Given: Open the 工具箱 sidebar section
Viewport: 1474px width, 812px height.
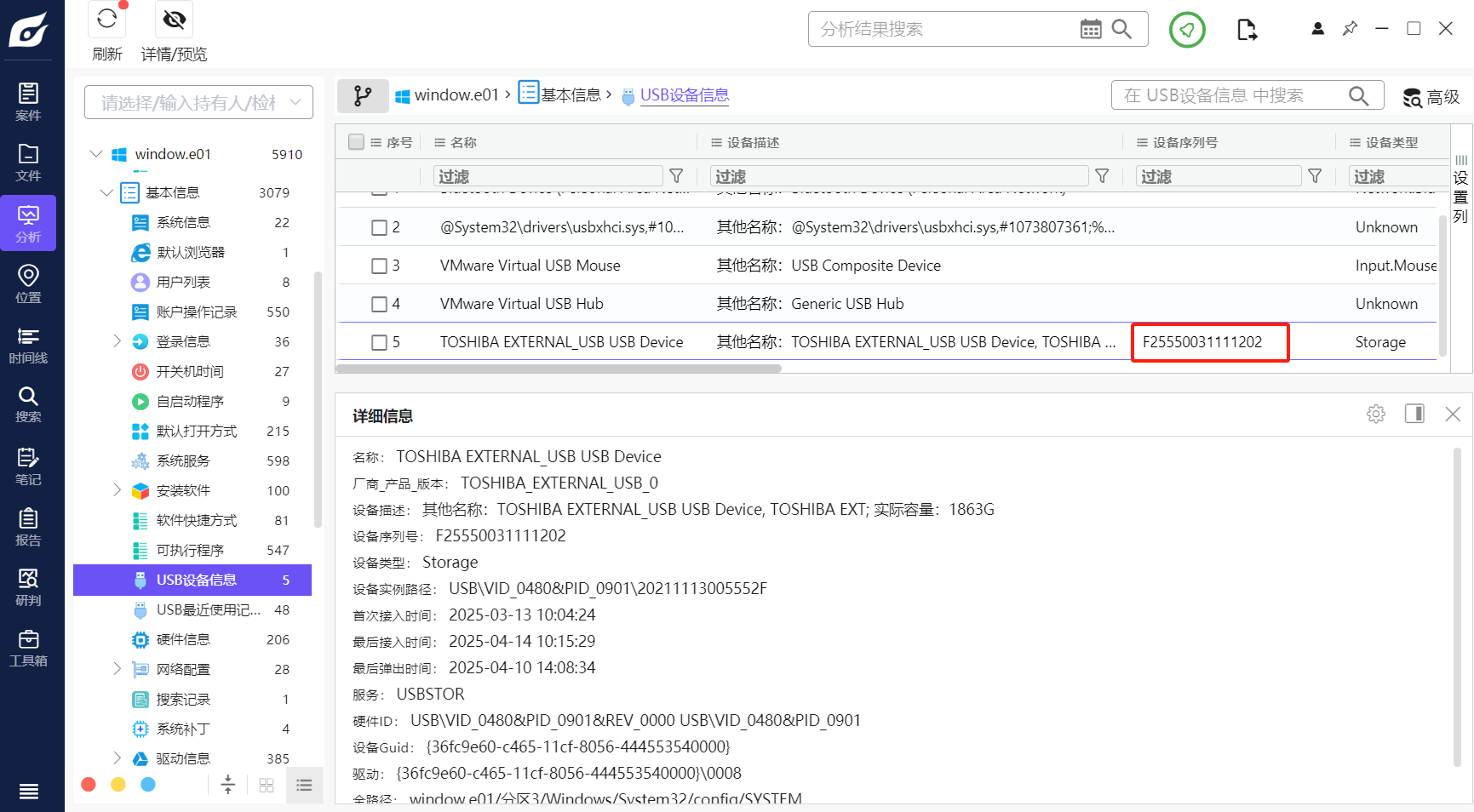Looking at the screenshot, I should click(28, 649).
